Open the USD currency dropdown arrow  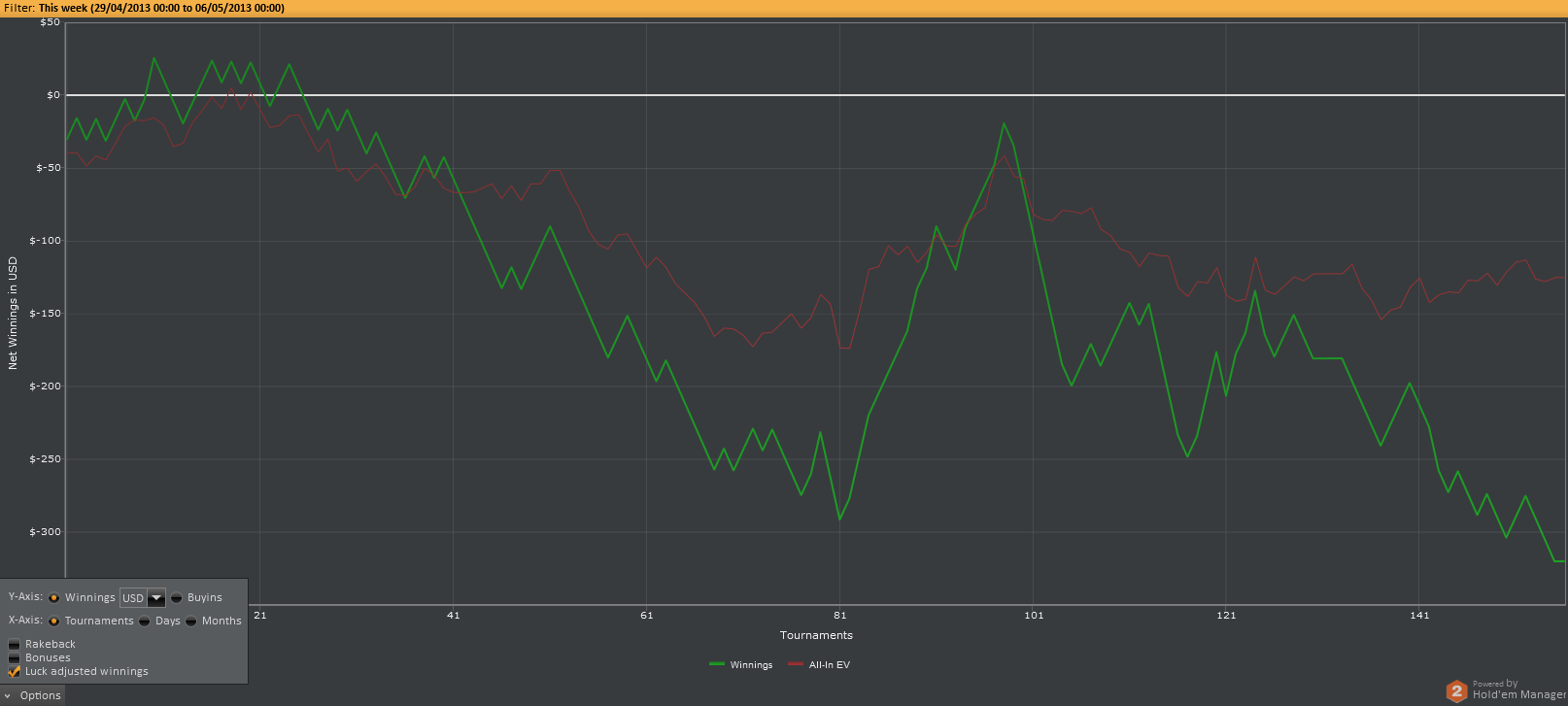[x=156, y=598]
